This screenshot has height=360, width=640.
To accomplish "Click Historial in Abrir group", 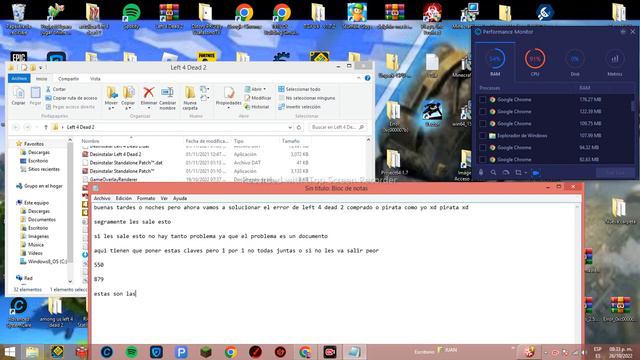I will [x=257, y=107].
